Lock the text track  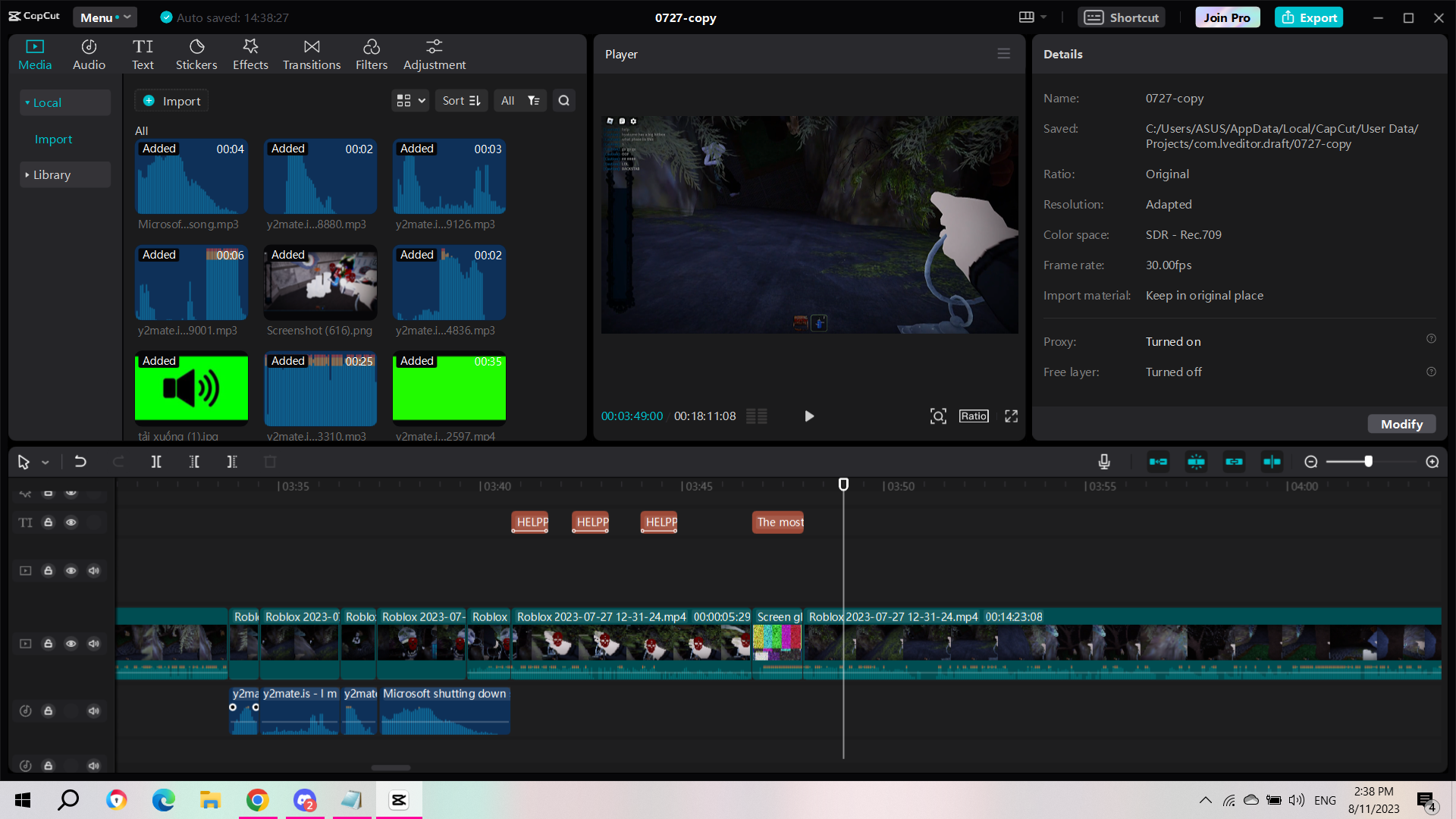pos(48,522)
